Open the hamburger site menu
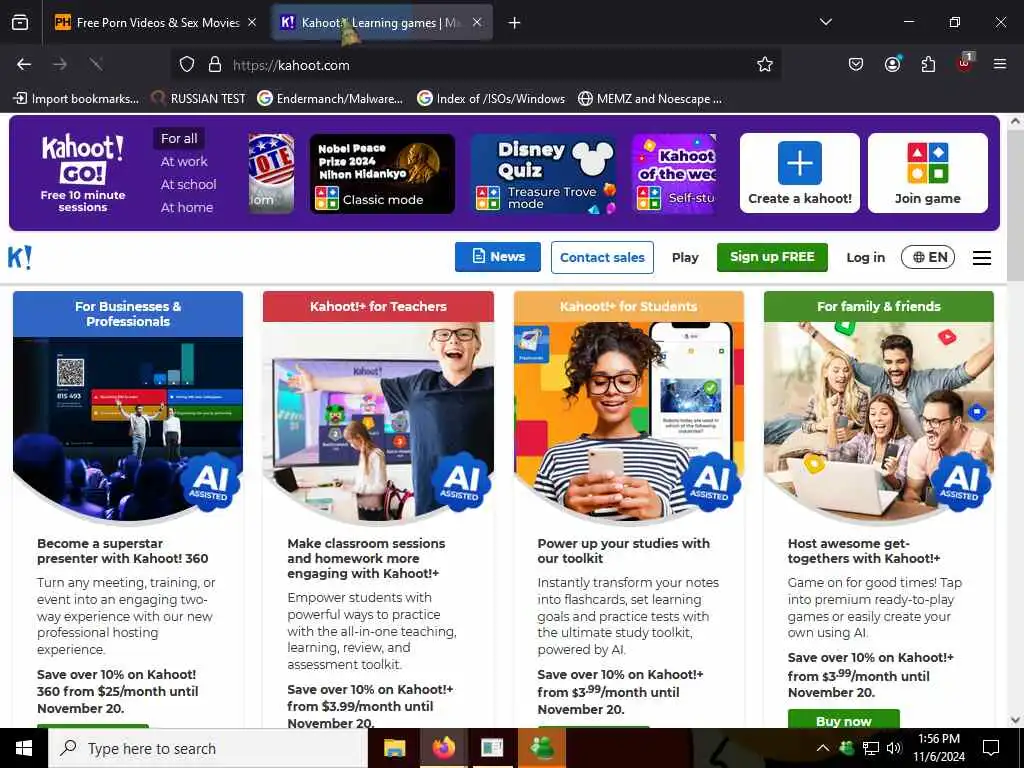The width and height of the screenshot is (1024, 768). (982, 257)
